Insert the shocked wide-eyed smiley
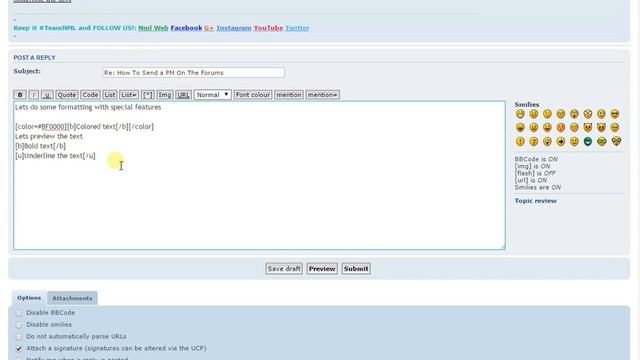 (x=588, y=114)
